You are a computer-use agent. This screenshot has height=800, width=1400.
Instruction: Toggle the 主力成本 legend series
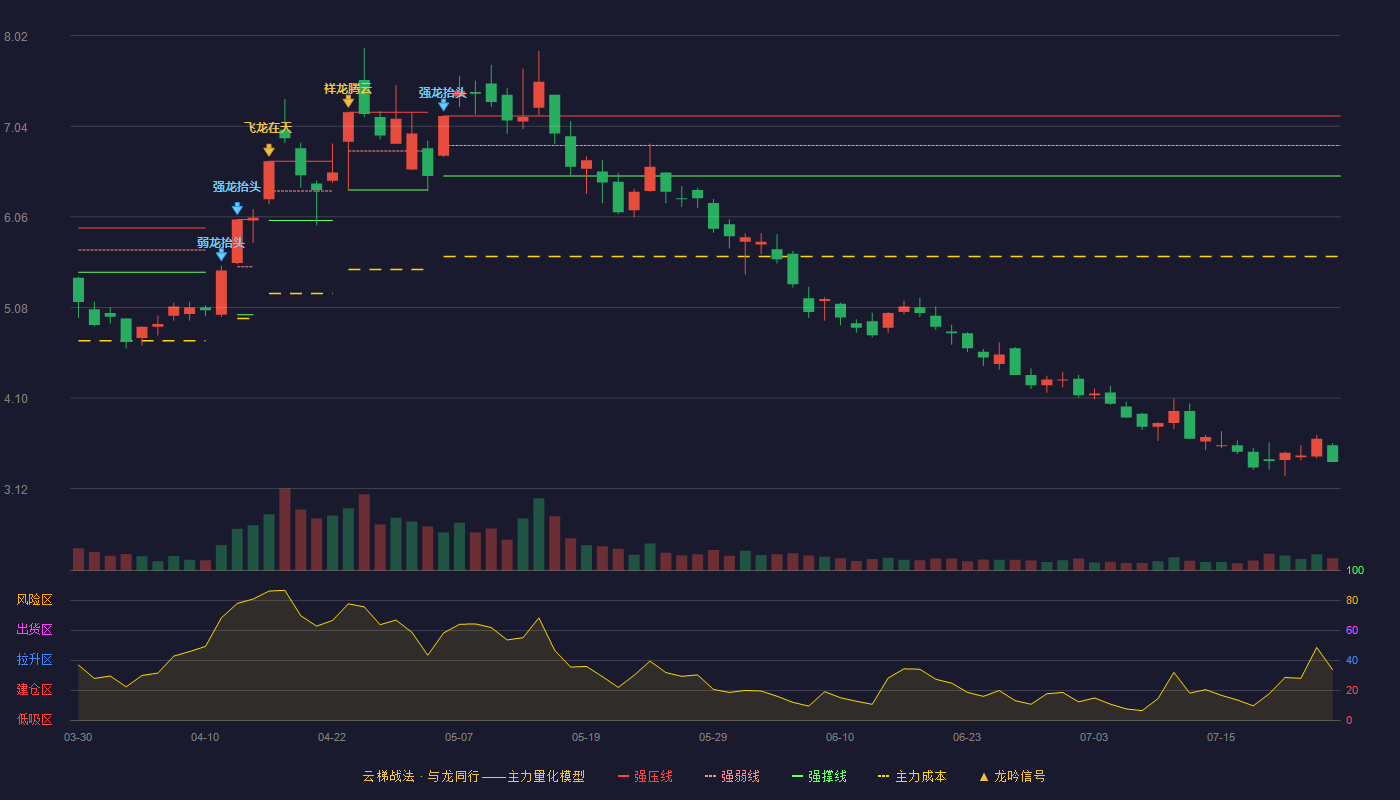coord(911,776)
